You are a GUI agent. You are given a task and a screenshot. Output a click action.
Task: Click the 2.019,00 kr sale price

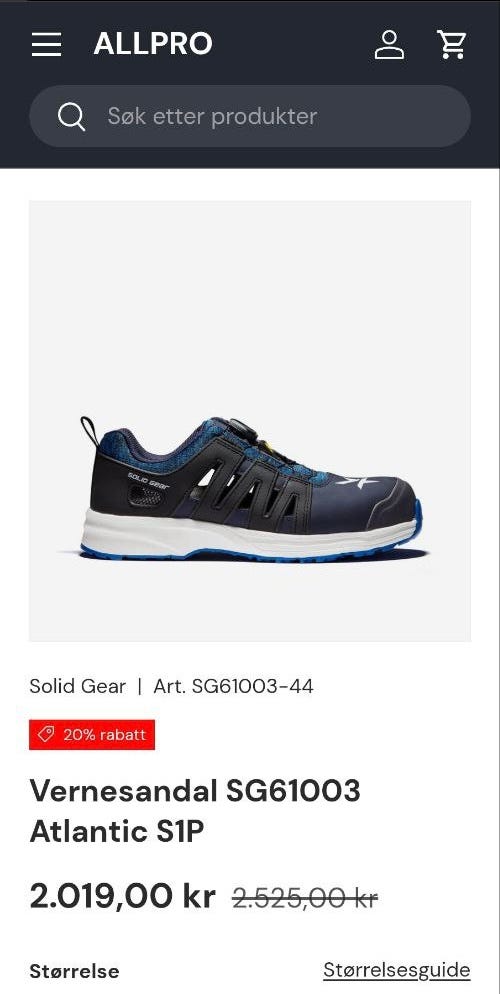(x=123, y=896)
